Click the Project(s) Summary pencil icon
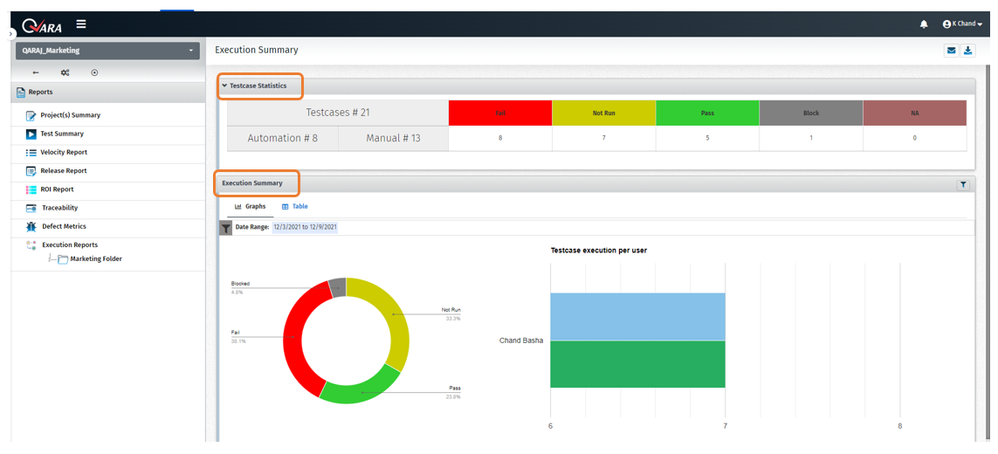Image resolution: width=998 pixels, height=454 pixels. pyautogui.click(x=31, y=116)
